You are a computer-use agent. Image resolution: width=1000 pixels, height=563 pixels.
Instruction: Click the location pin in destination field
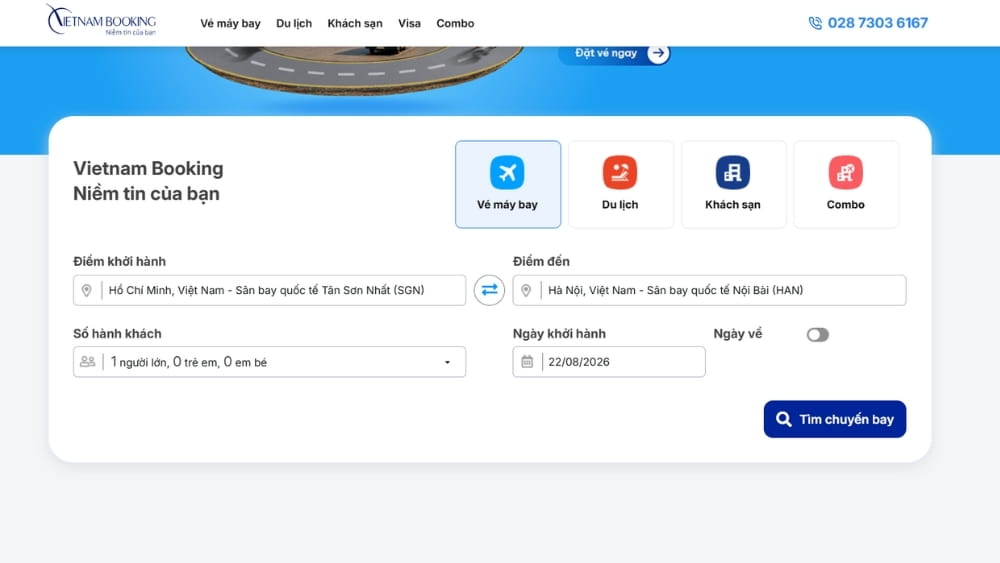(x=526, y=291)
